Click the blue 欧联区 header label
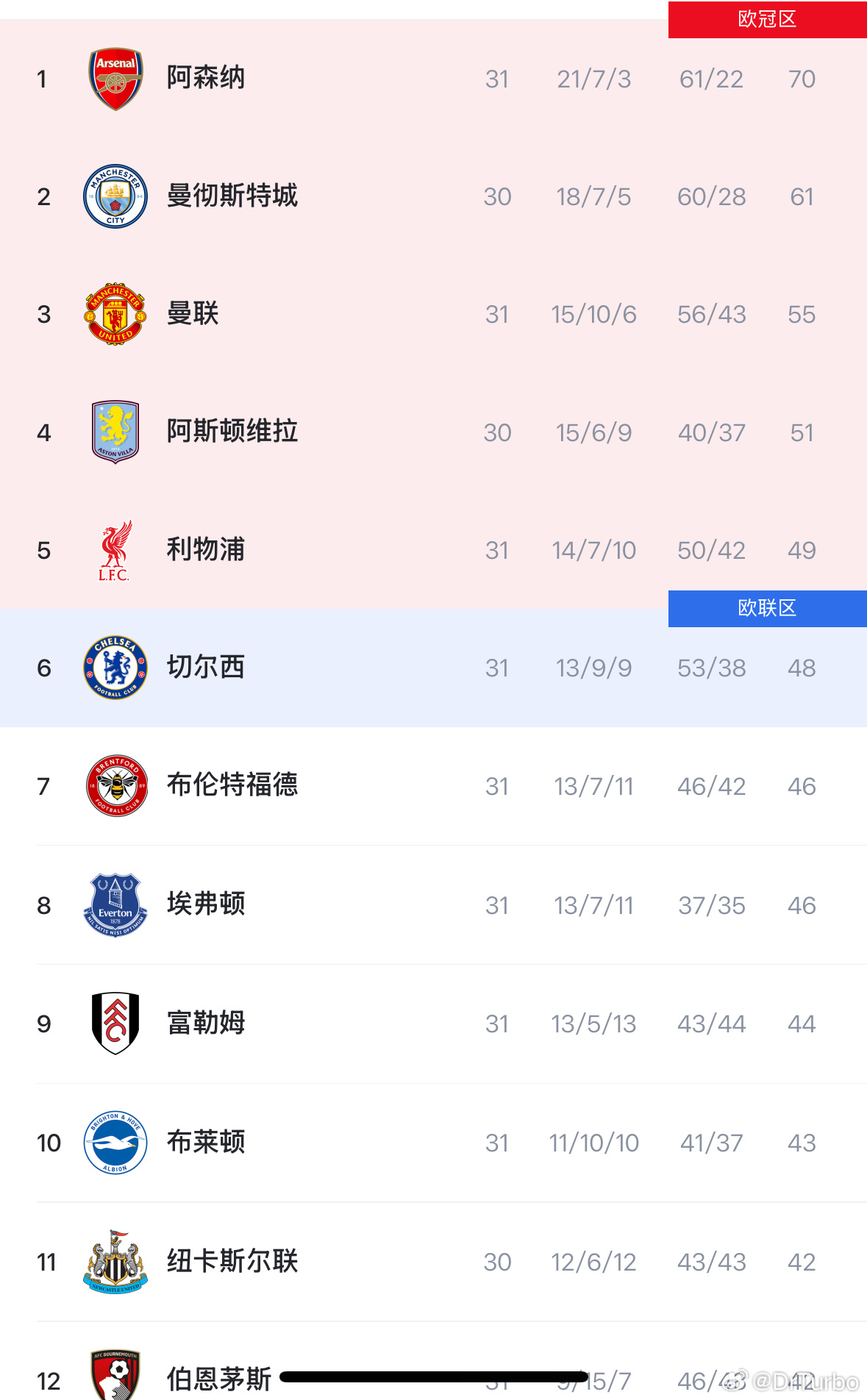 [767, 608]
